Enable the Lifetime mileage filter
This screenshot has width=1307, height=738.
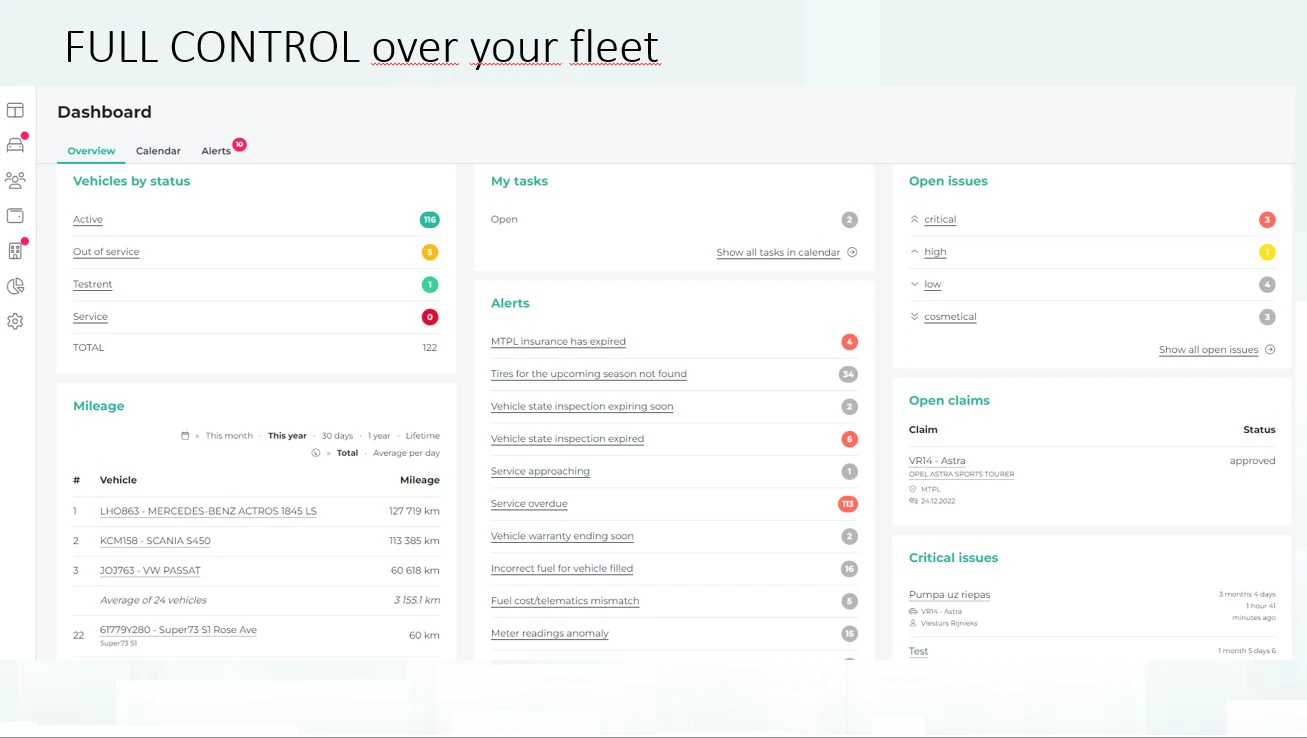422,435
